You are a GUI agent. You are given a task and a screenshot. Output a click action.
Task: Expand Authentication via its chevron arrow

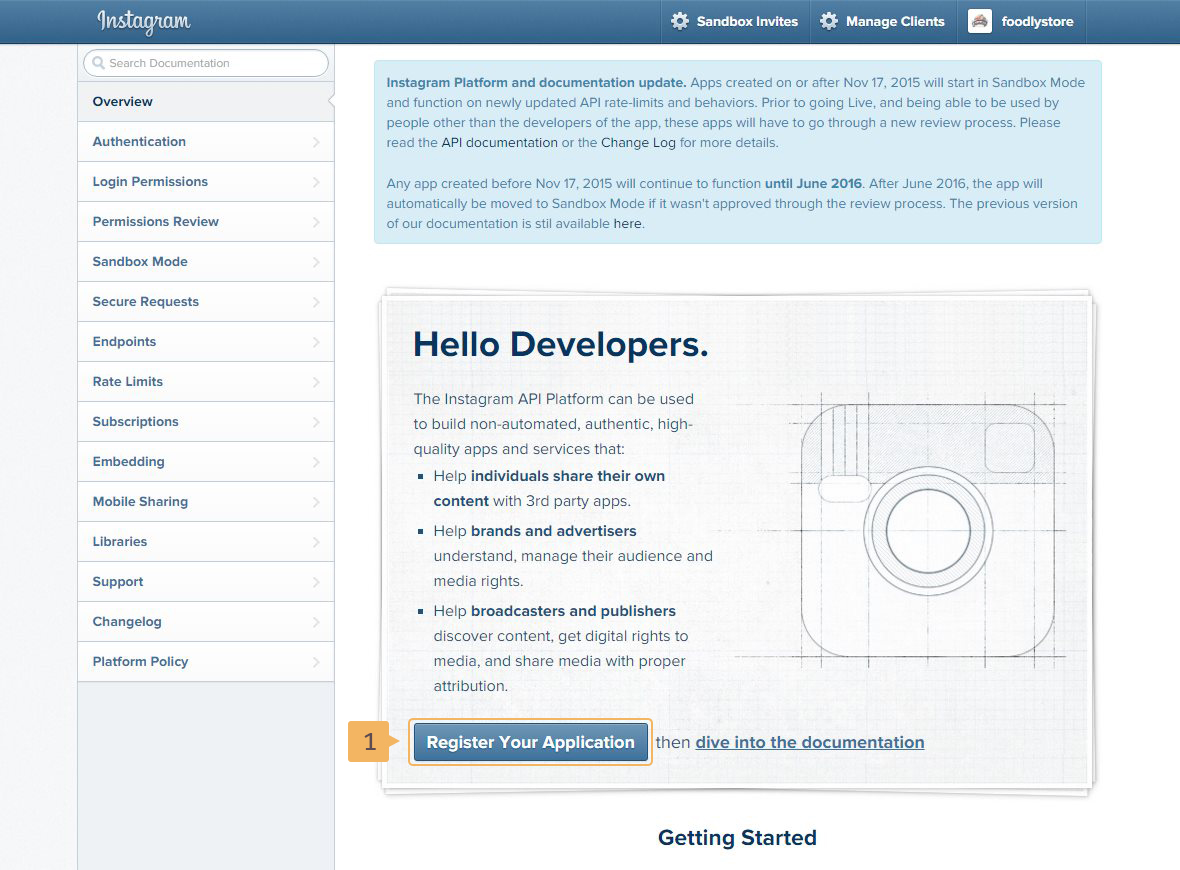point(316,142)
